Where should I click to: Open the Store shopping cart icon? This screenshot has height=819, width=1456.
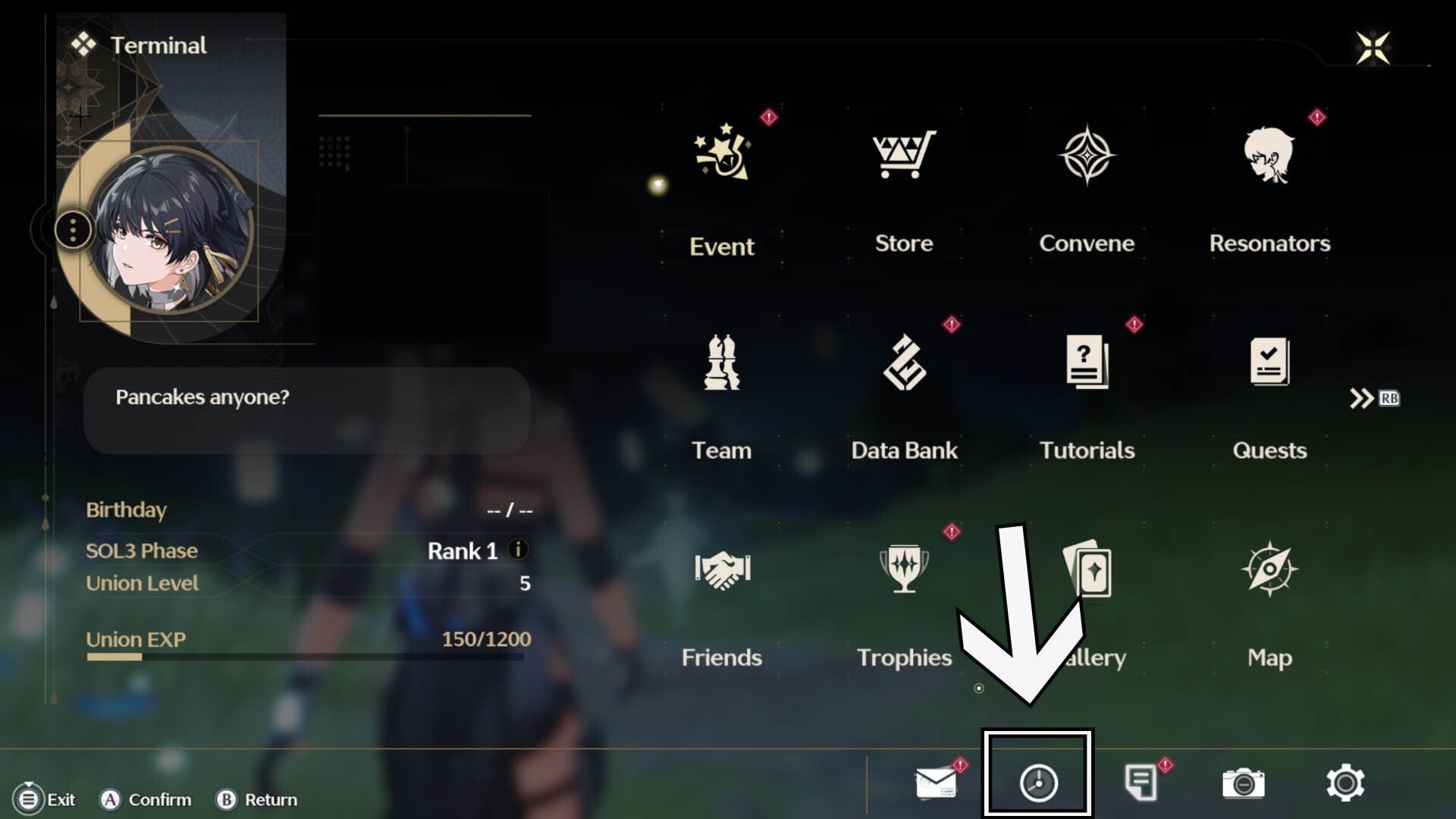904,154
